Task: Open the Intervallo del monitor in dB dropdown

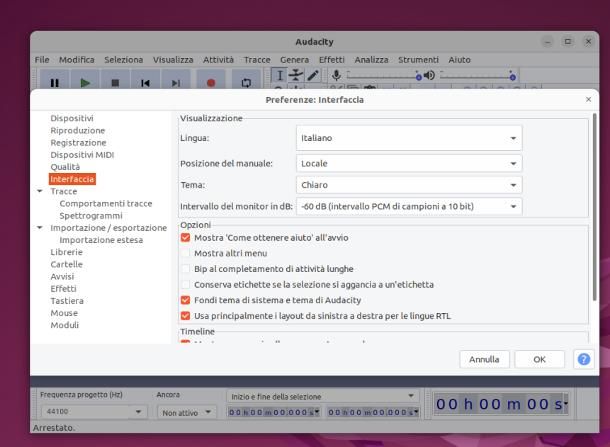Action: tap(409, 206)
